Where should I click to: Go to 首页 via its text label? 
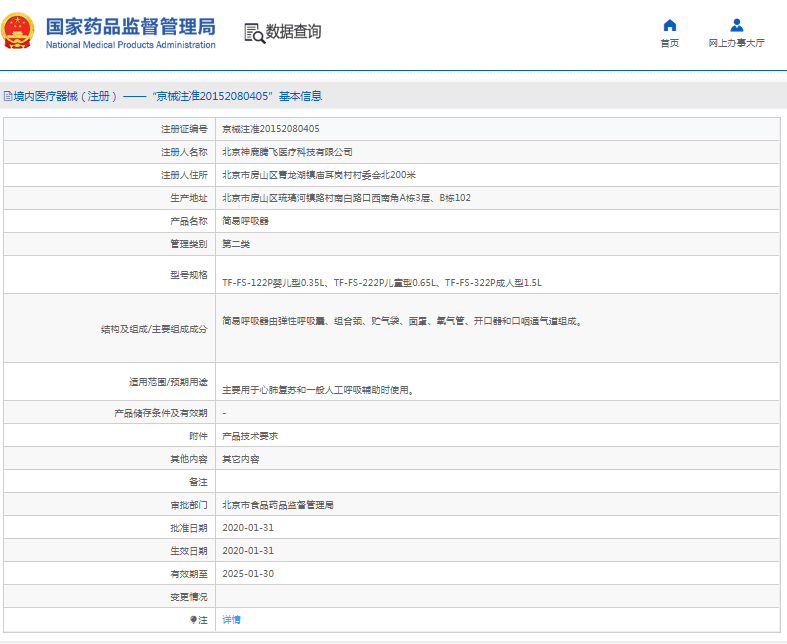[x=669, y=44]
